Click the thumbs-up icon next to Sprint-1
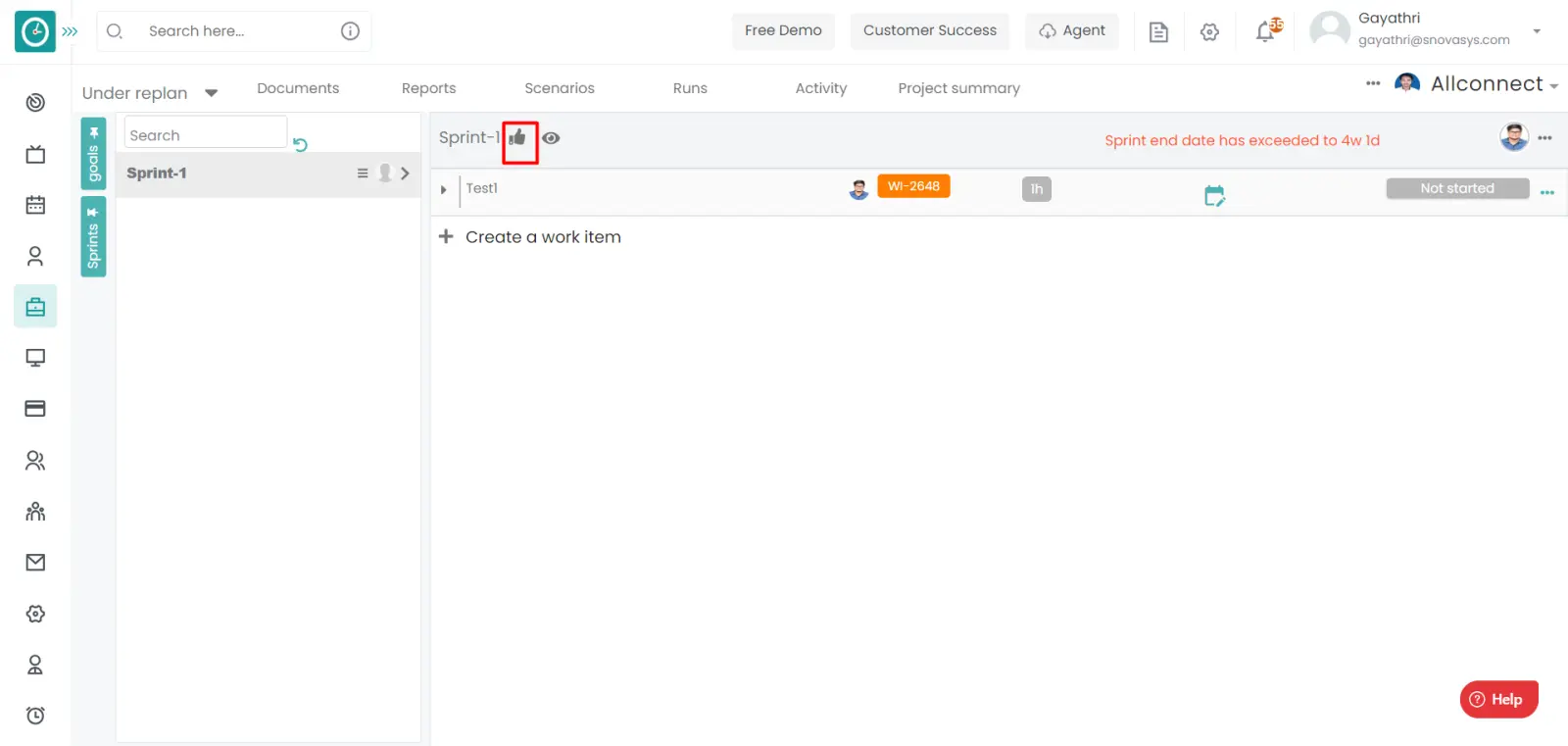The height and width of the screenshot is (746, 1568). click(518, 138)
